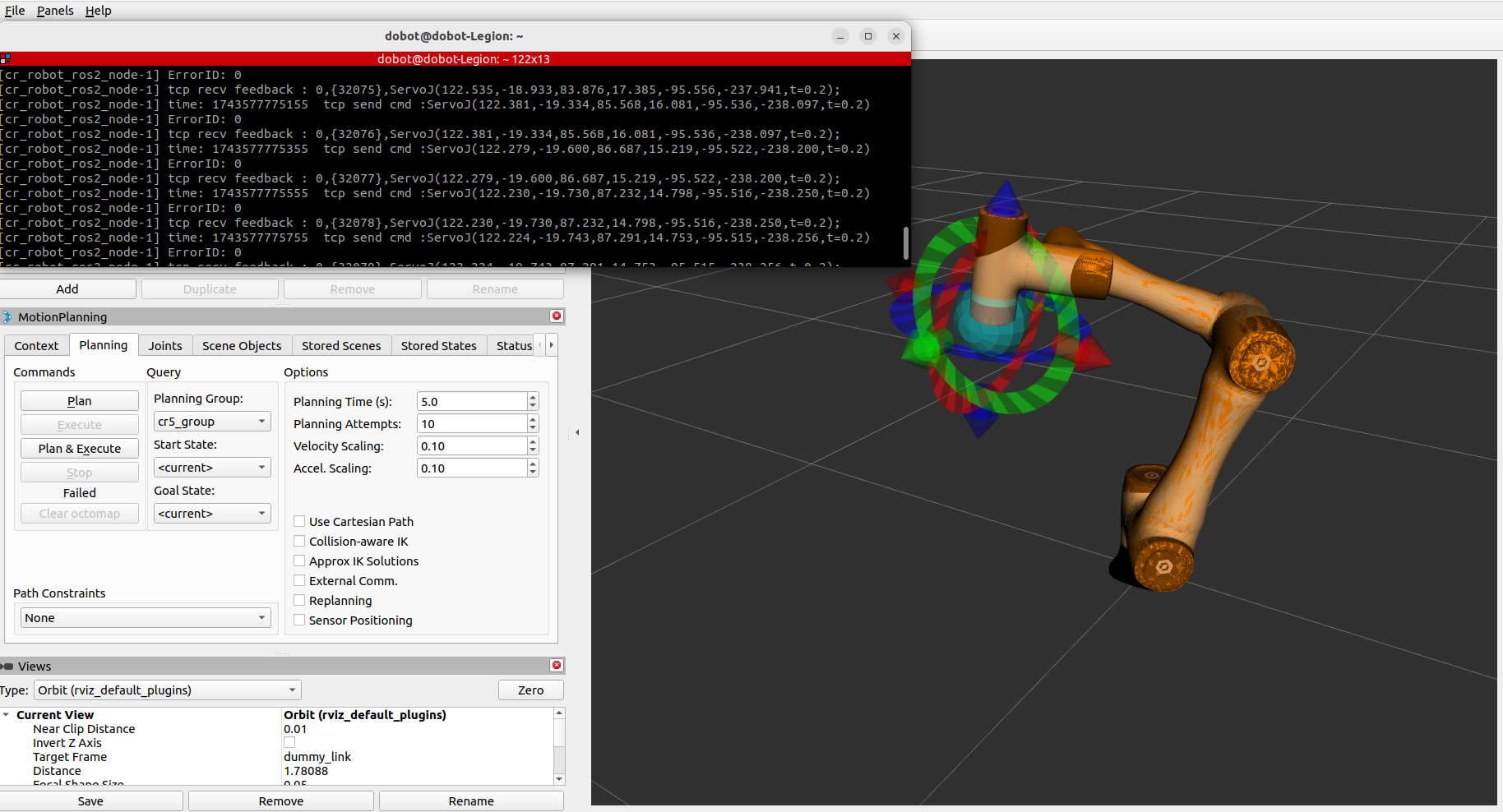
Task: Enable Approx IK Solutions
Action: click(x=300, y=561)
